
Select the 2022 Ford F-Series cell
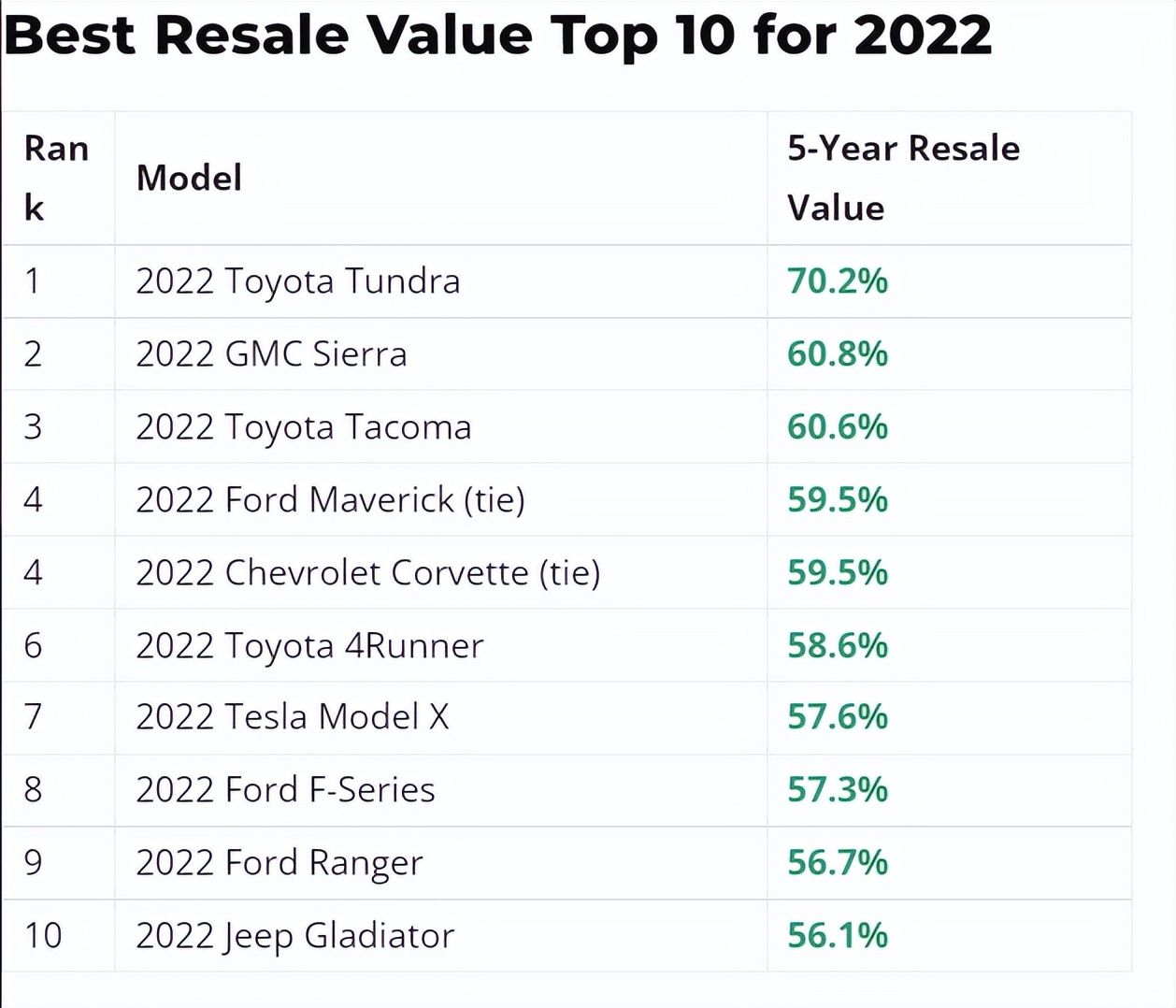[285, 790]
